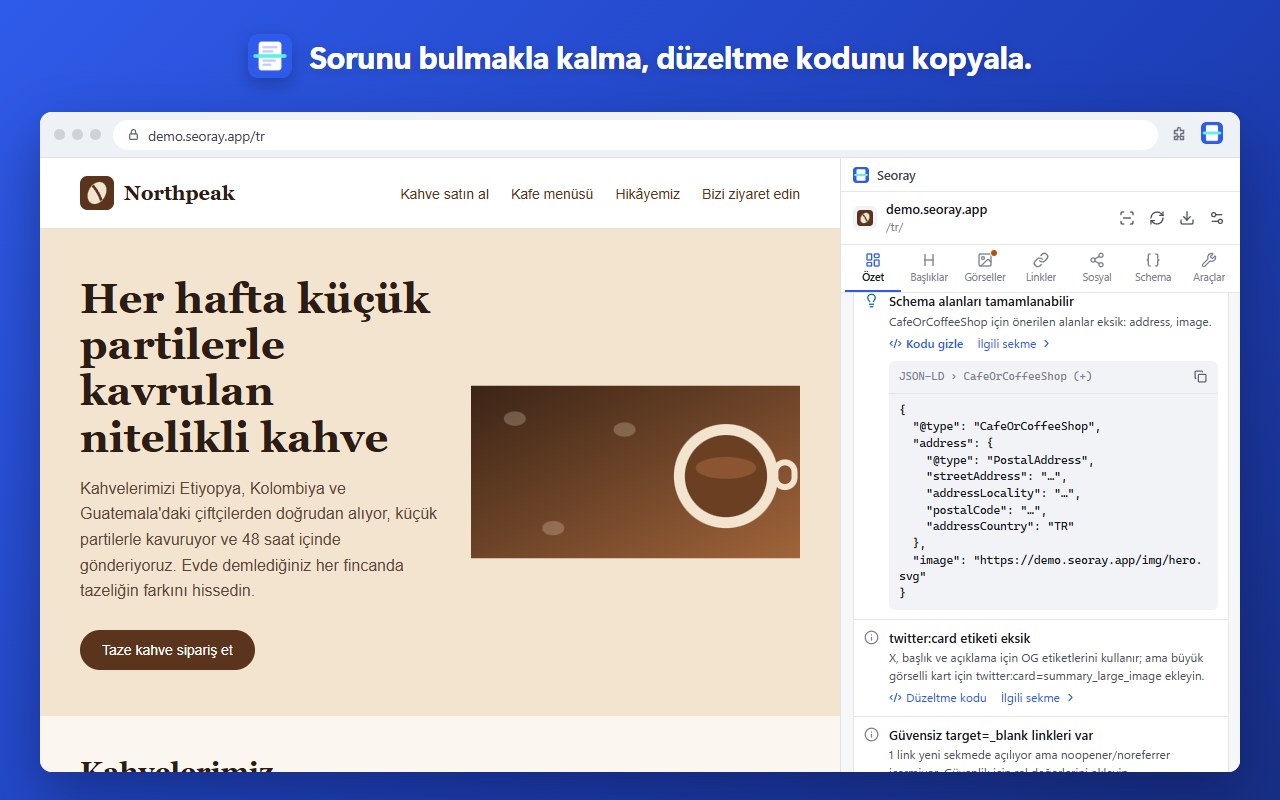Open the Sosyal tab

pos(1097,268)
